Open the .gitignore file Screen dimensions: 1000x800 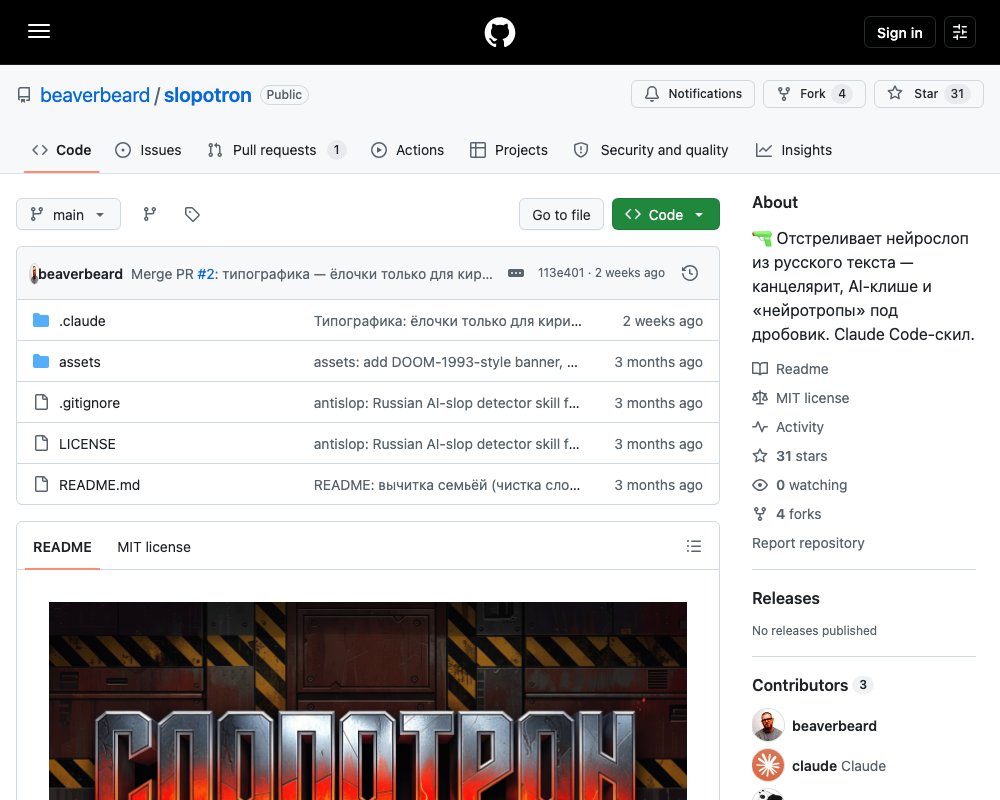pos(89,403)
